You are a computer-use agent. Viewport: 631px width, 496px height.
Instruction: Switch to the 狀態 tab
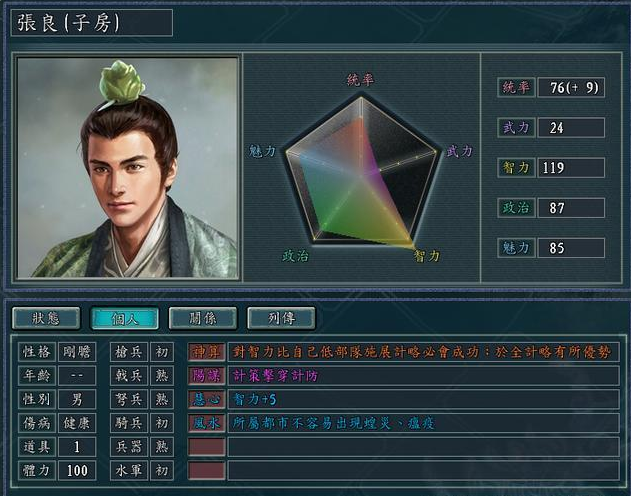pos(46,318)
